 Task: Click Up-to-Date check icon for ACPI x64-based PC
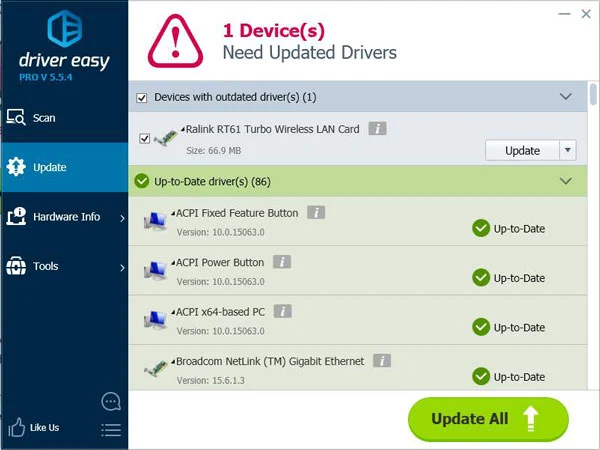[481, 327]
